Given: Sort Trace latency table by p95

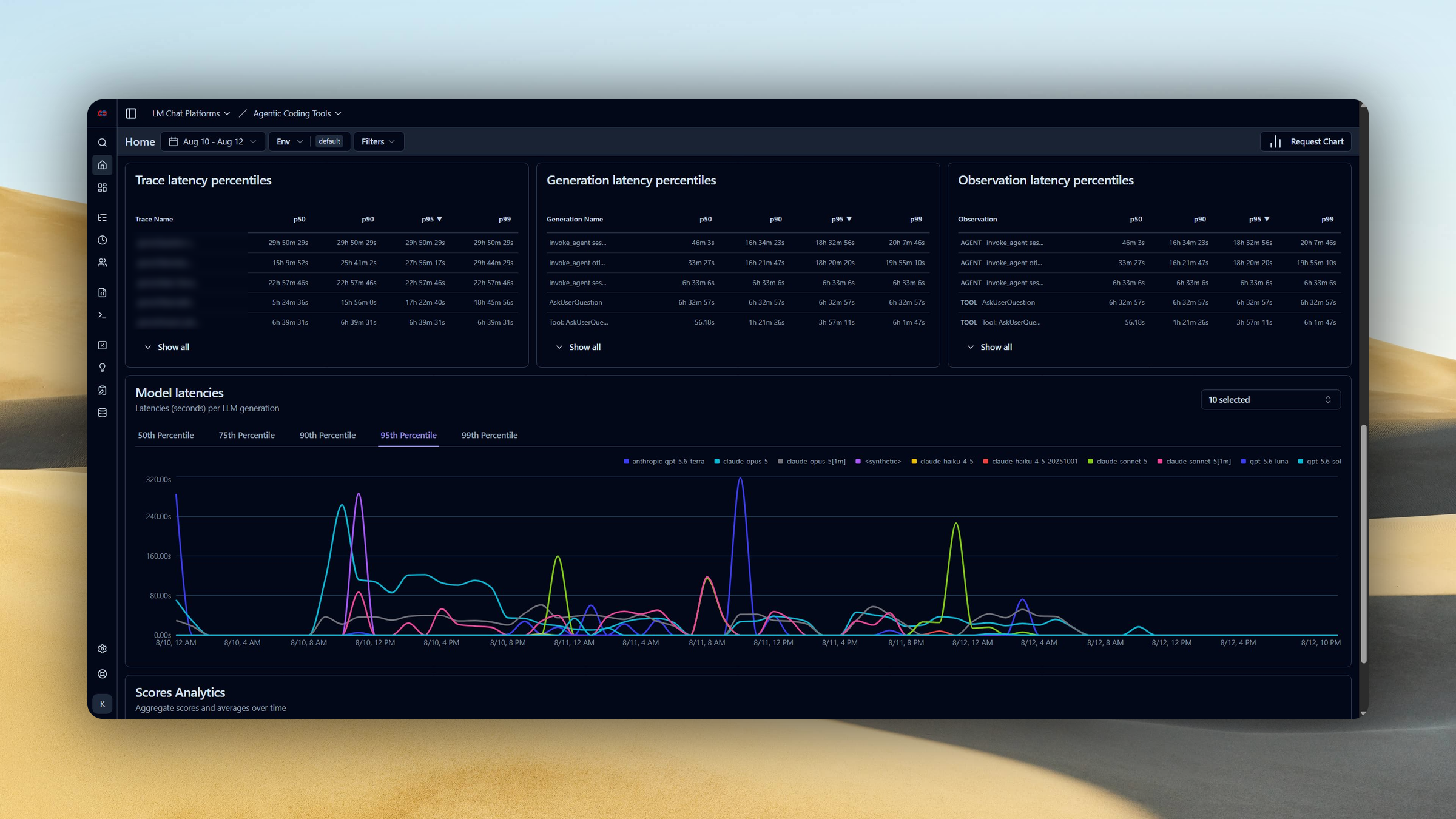Looking at the screenshot, I should pos(432,219).
